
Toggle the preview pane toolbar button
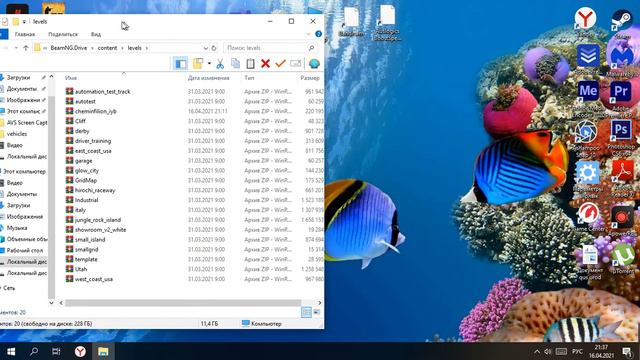[181, 64]
